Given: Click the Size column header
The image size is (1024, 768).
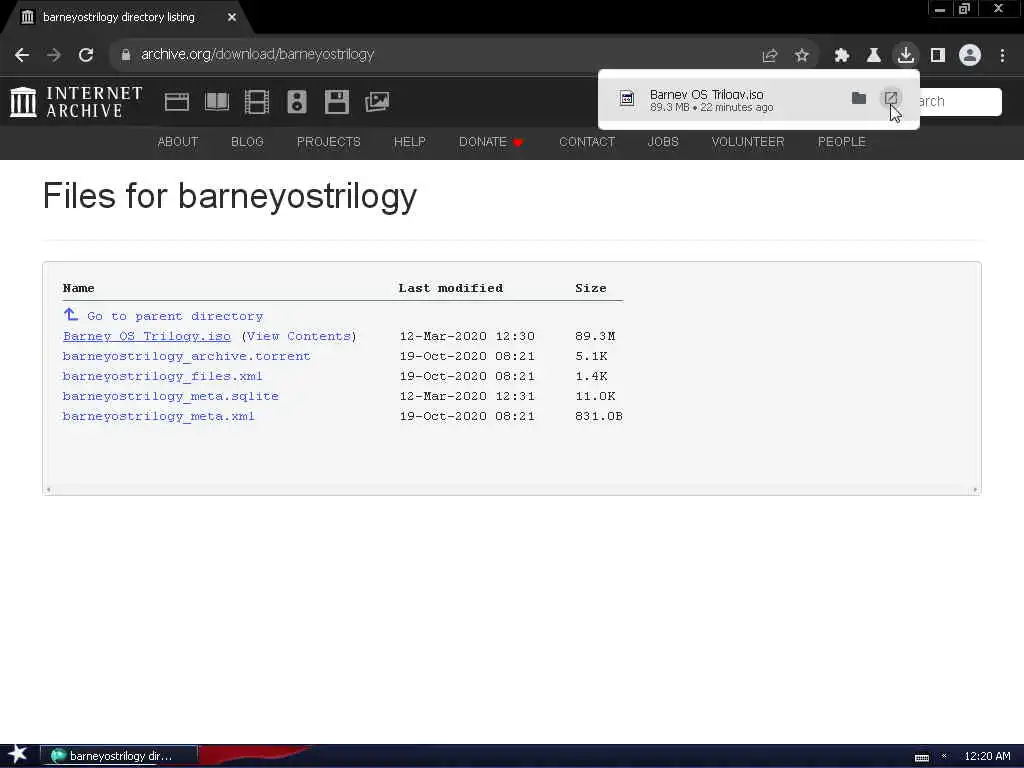Looking at the screenshot, I should tap(590, 288).
